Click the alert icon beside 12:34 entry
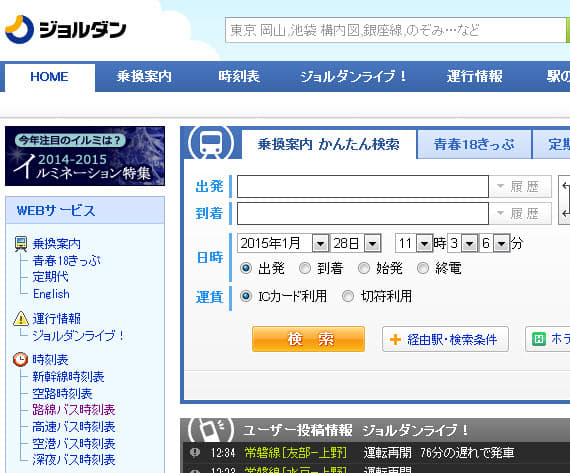The height and width of the screenshot is (473, 570). [195, 452]
